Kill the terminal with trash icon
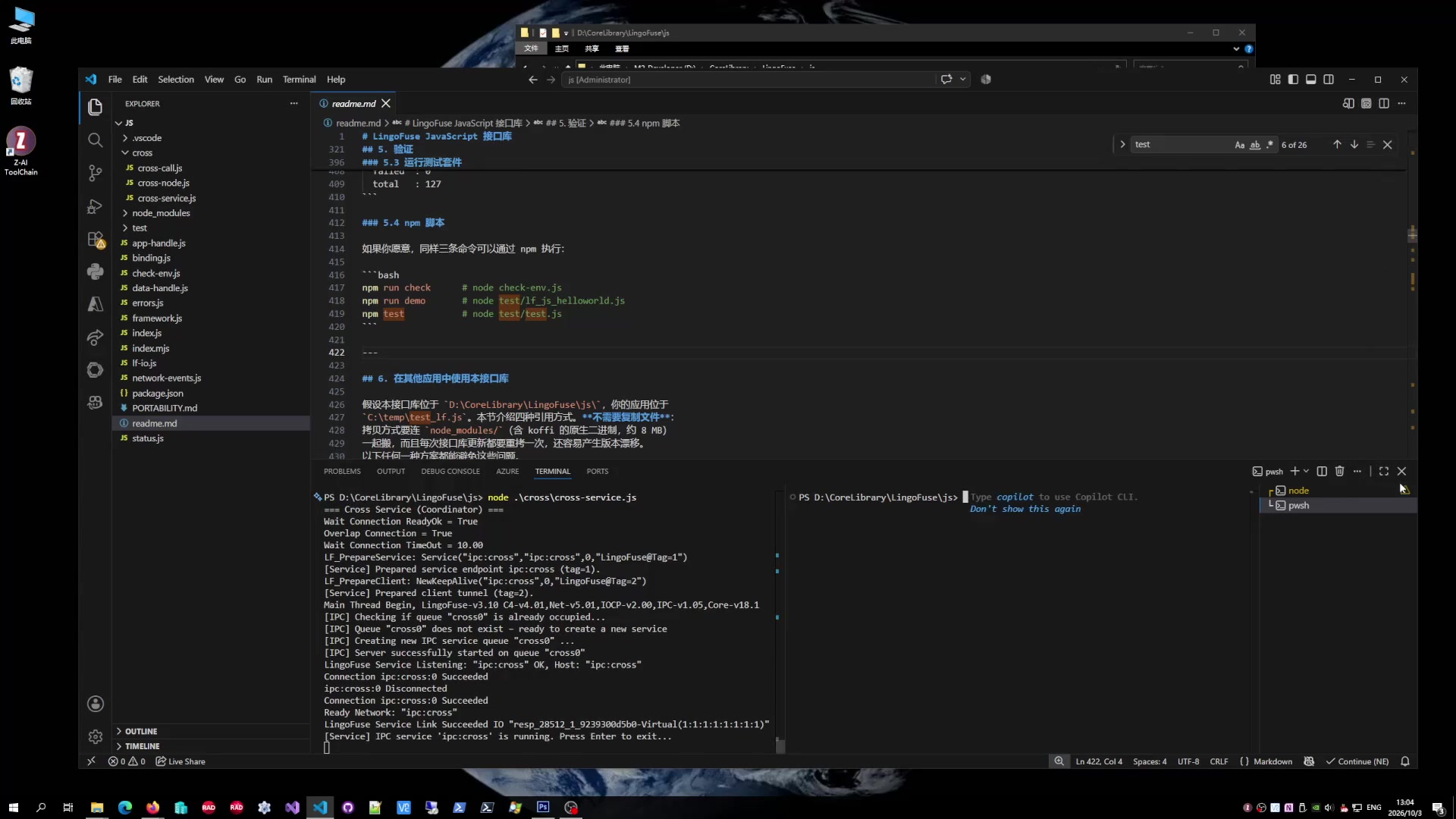This screenshot has height=819, width=1456. point(1339,471)
